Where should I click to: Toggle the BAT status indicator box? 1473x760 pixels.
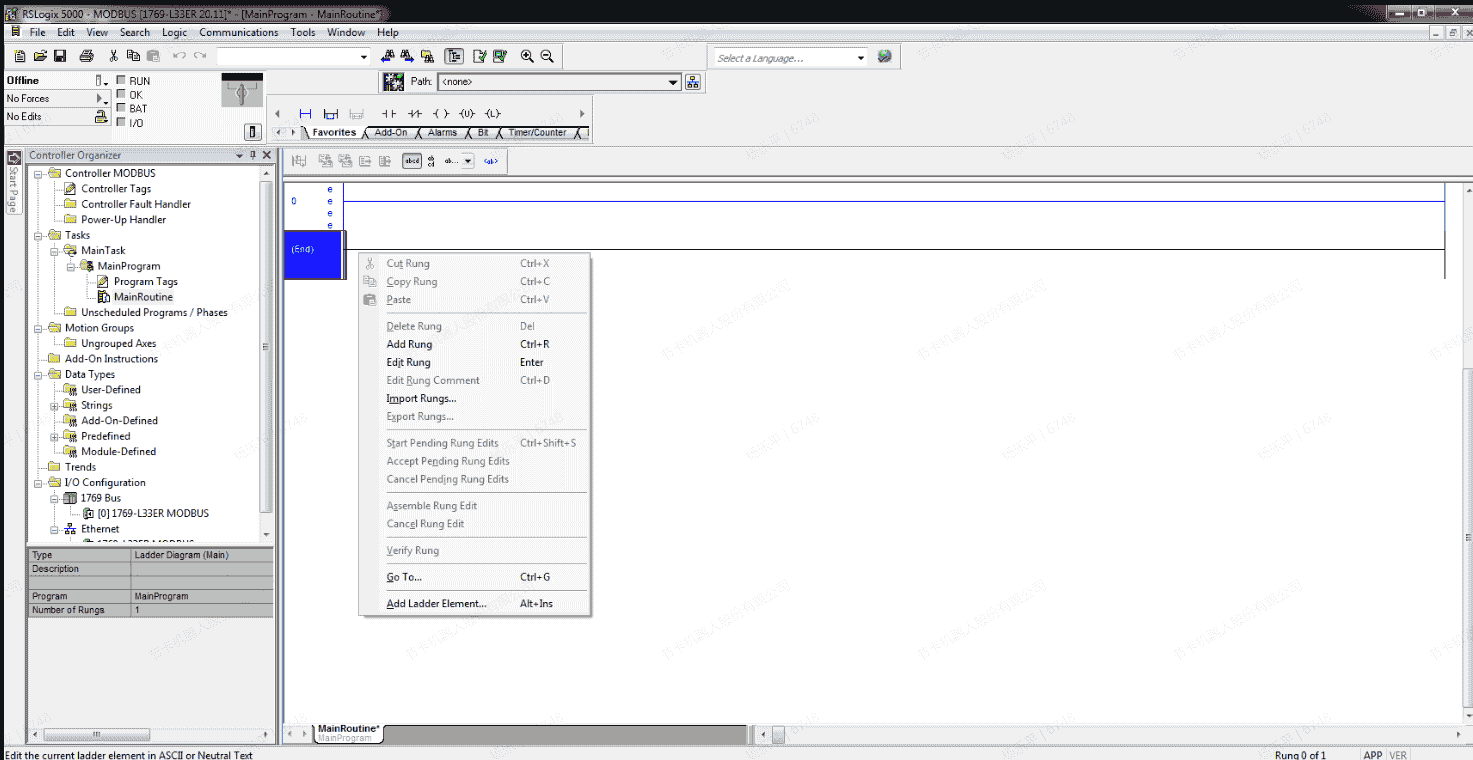coord(122,109)
